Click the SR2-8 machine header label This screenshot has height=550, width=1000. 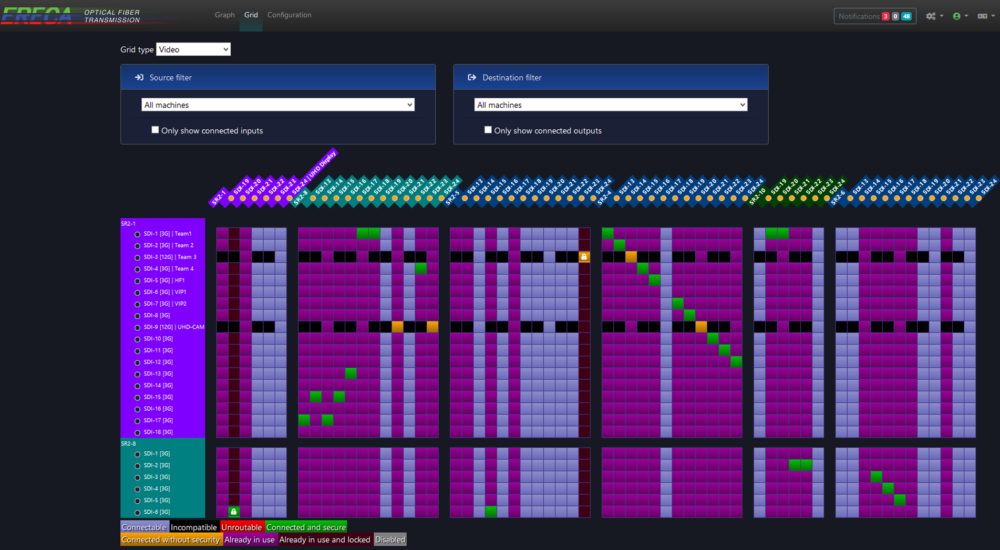(129, 443)
